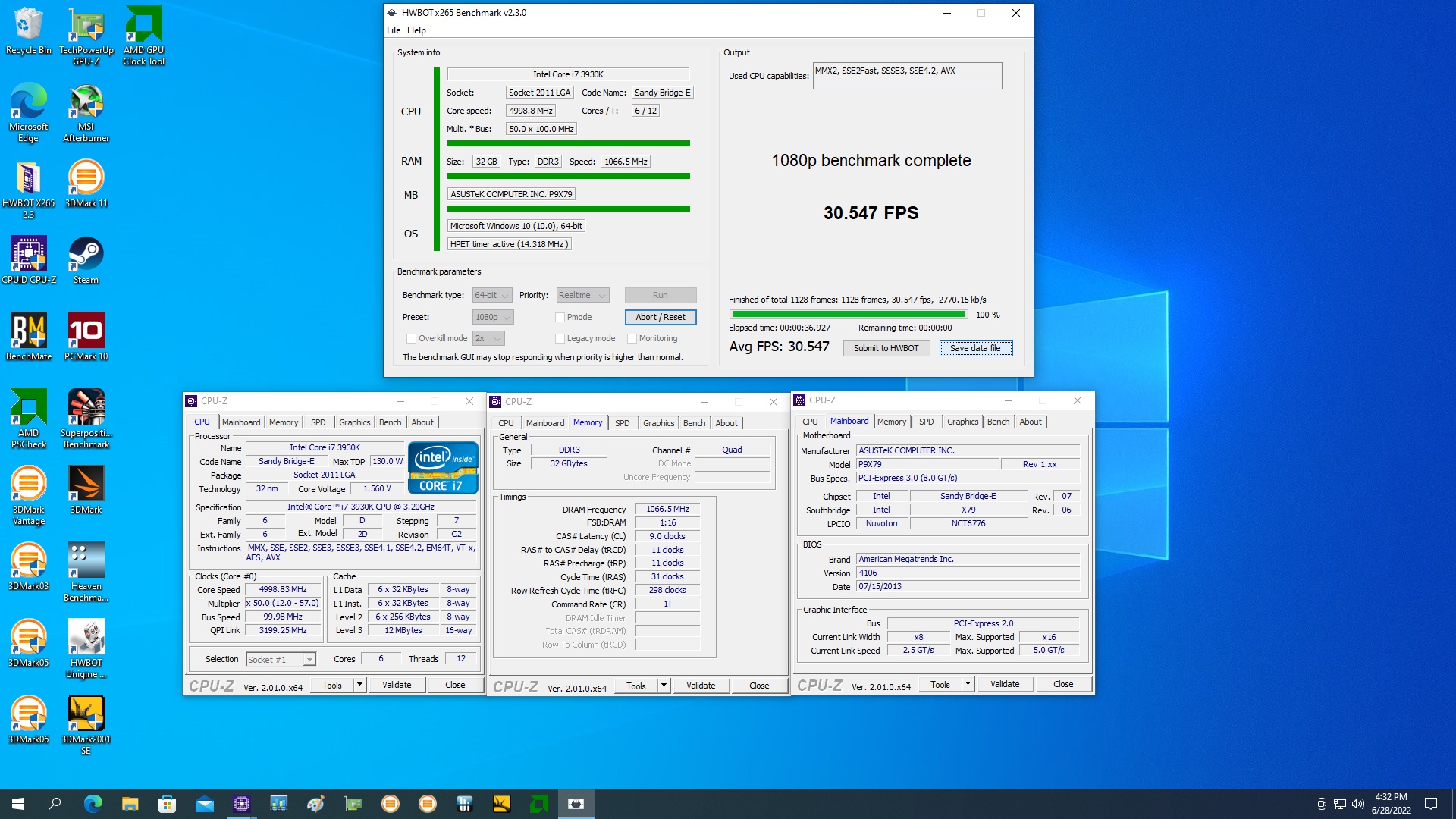Open the Recycle Bin desktop icon
Image resolution: width=1456 pixels, height=819 pixels.
tap(29, 31)
